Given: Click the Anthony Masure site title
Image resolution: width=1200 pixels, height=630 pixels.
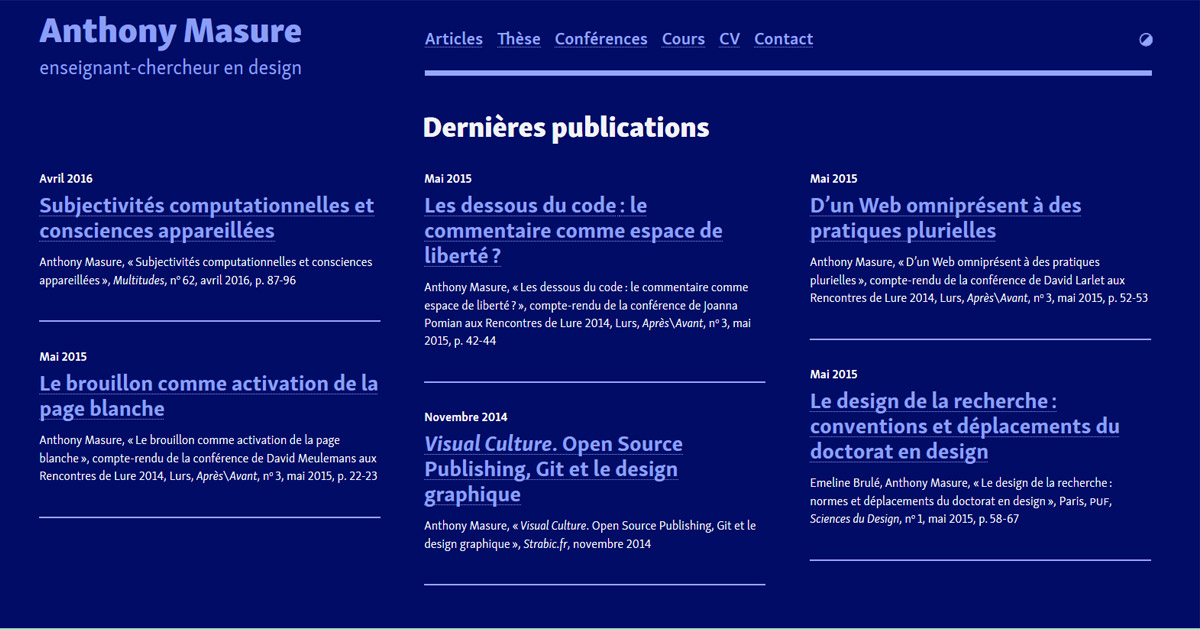Looking at the screenshot, I should point(170,31).
